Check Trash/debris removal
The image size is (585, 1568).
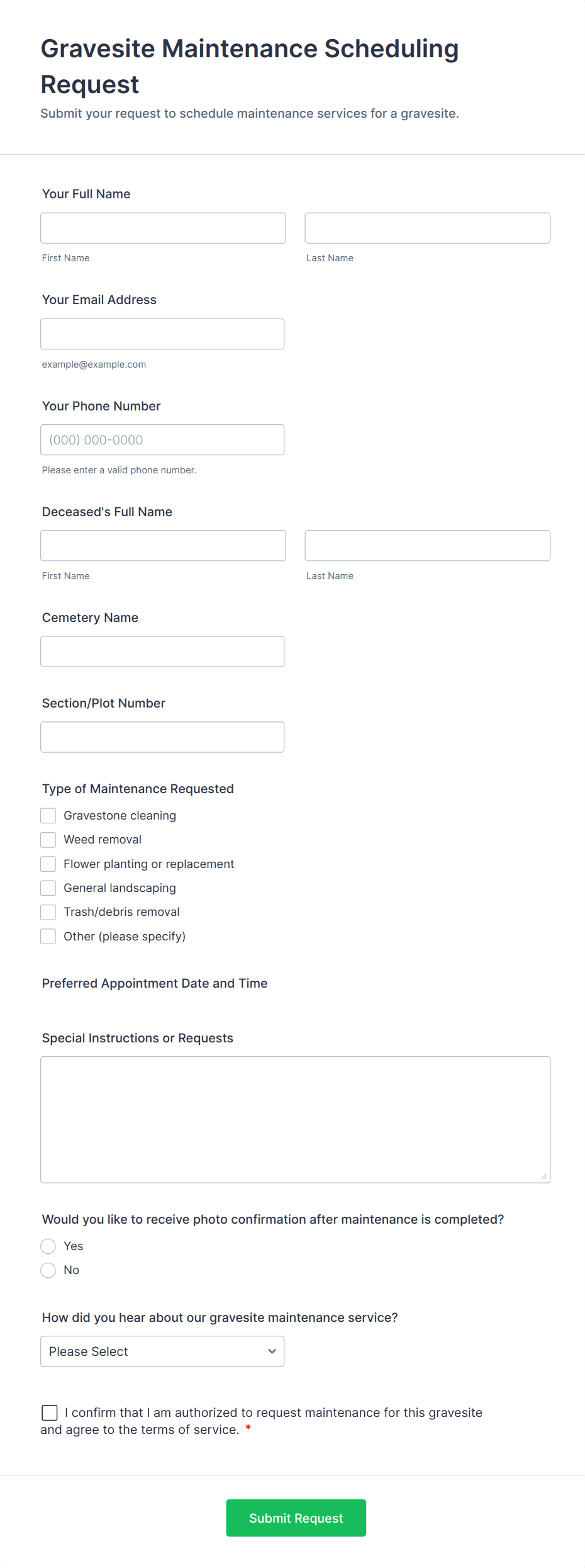[x=48, y=912]
